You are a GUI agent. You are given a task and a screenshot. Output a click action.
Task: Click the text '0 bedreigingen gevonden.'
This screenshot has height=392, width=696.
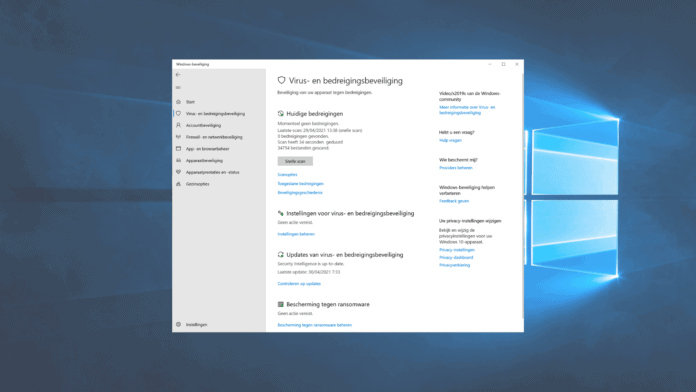pyautogui.click(x=303, y=136)
